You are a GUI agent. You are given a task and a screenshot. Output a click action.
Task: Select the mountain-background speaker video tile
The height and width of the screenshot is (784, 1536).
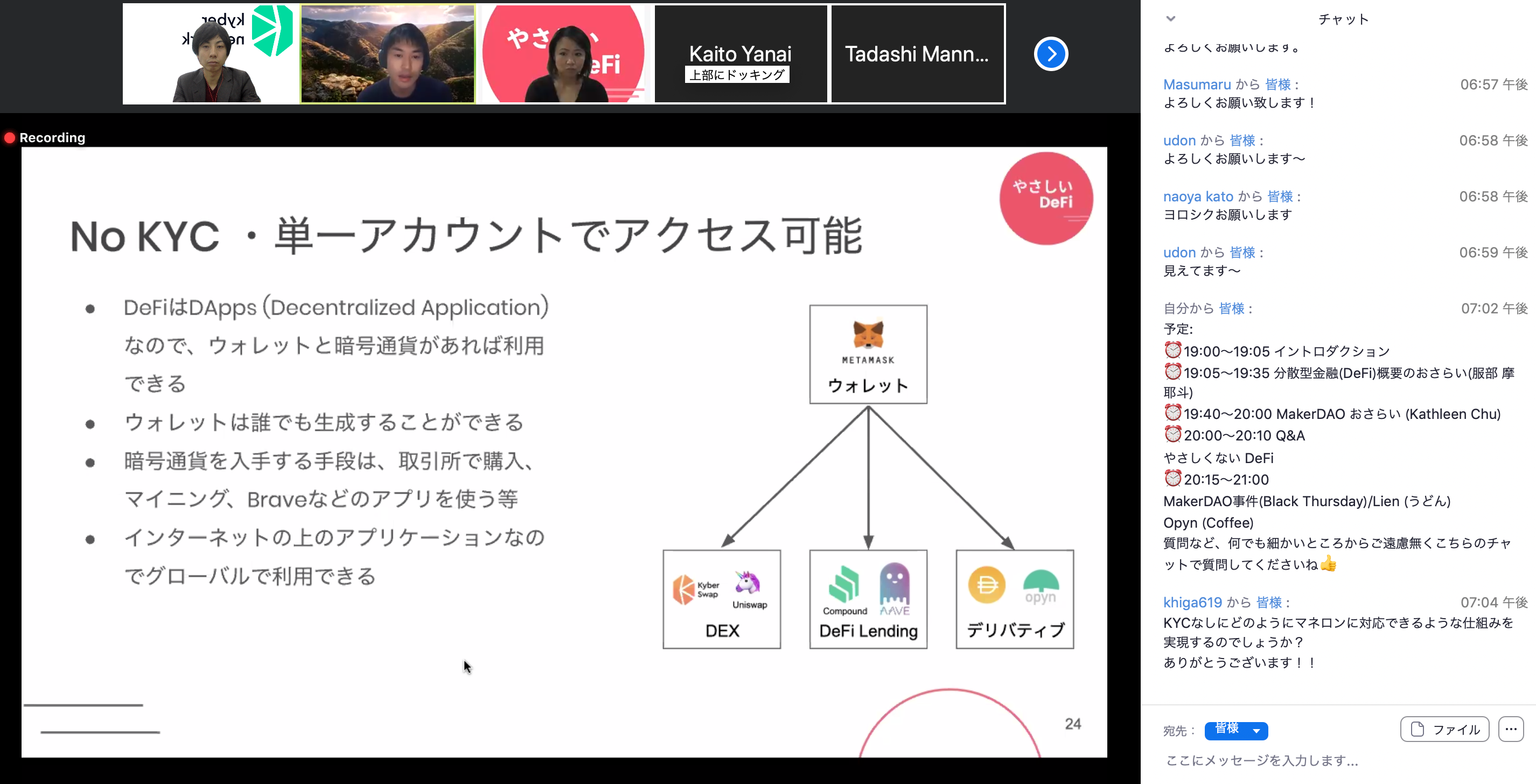click(x=388, y=54)
